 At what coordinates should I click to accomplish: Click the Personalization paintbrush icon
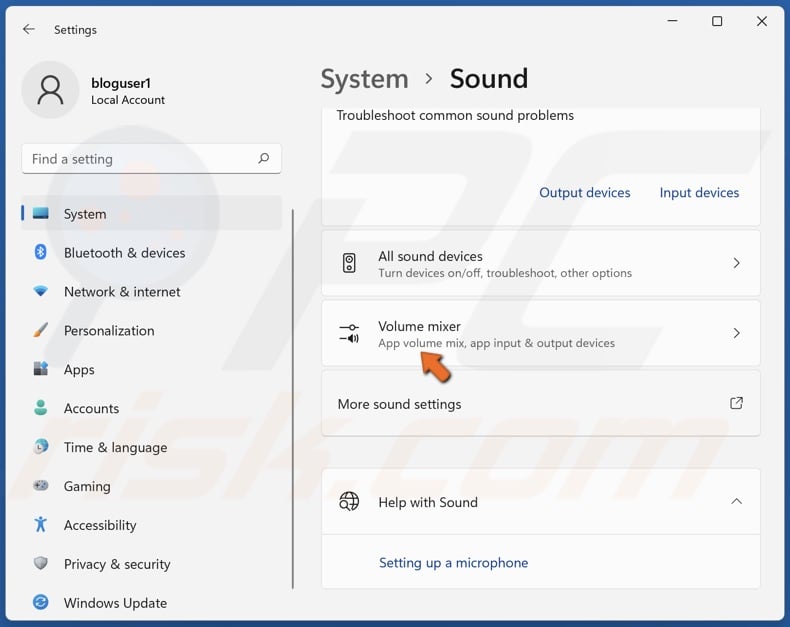point(40,330)
